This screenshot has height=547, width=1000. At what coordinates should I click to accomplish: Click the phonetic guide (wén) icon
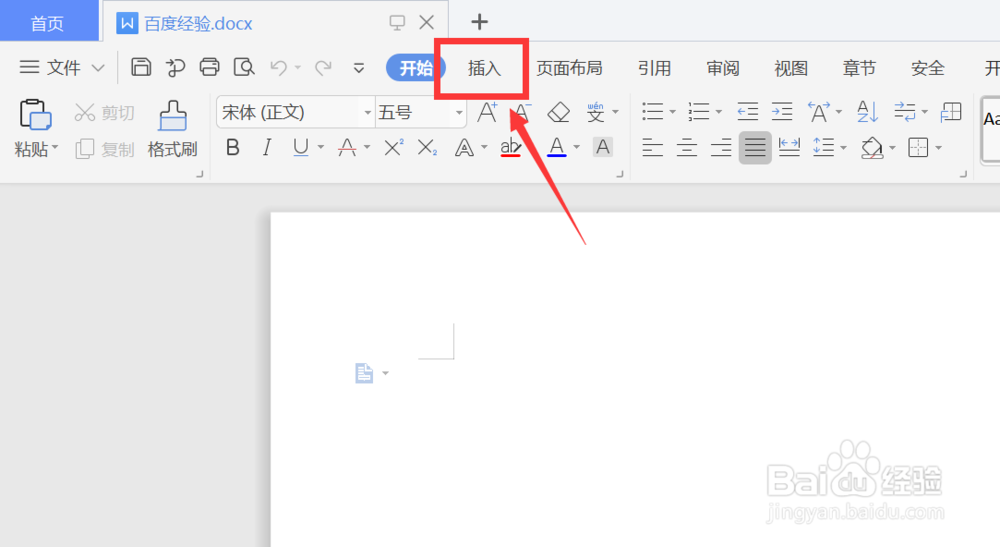coord(596,112)
